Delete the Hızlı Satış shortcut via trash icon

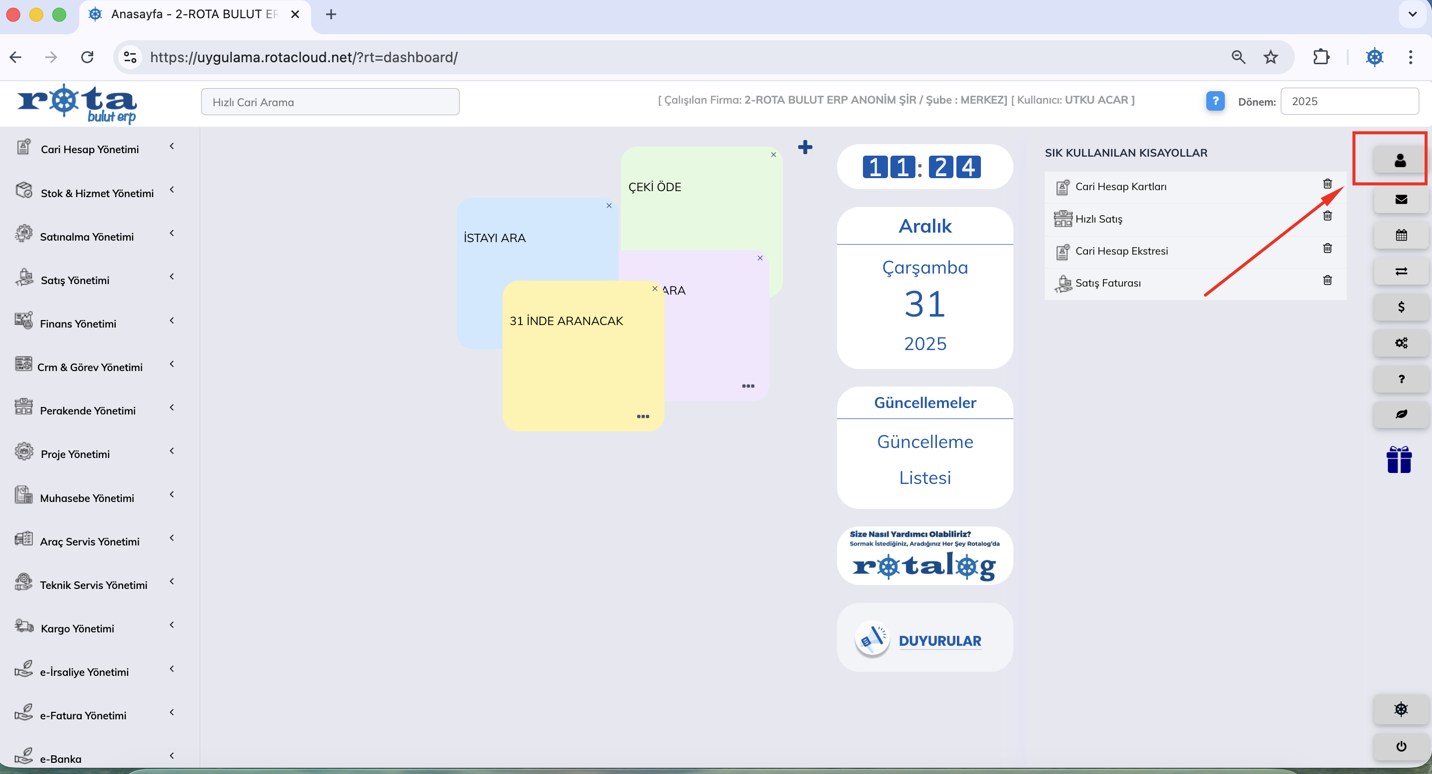[1327, 217]
